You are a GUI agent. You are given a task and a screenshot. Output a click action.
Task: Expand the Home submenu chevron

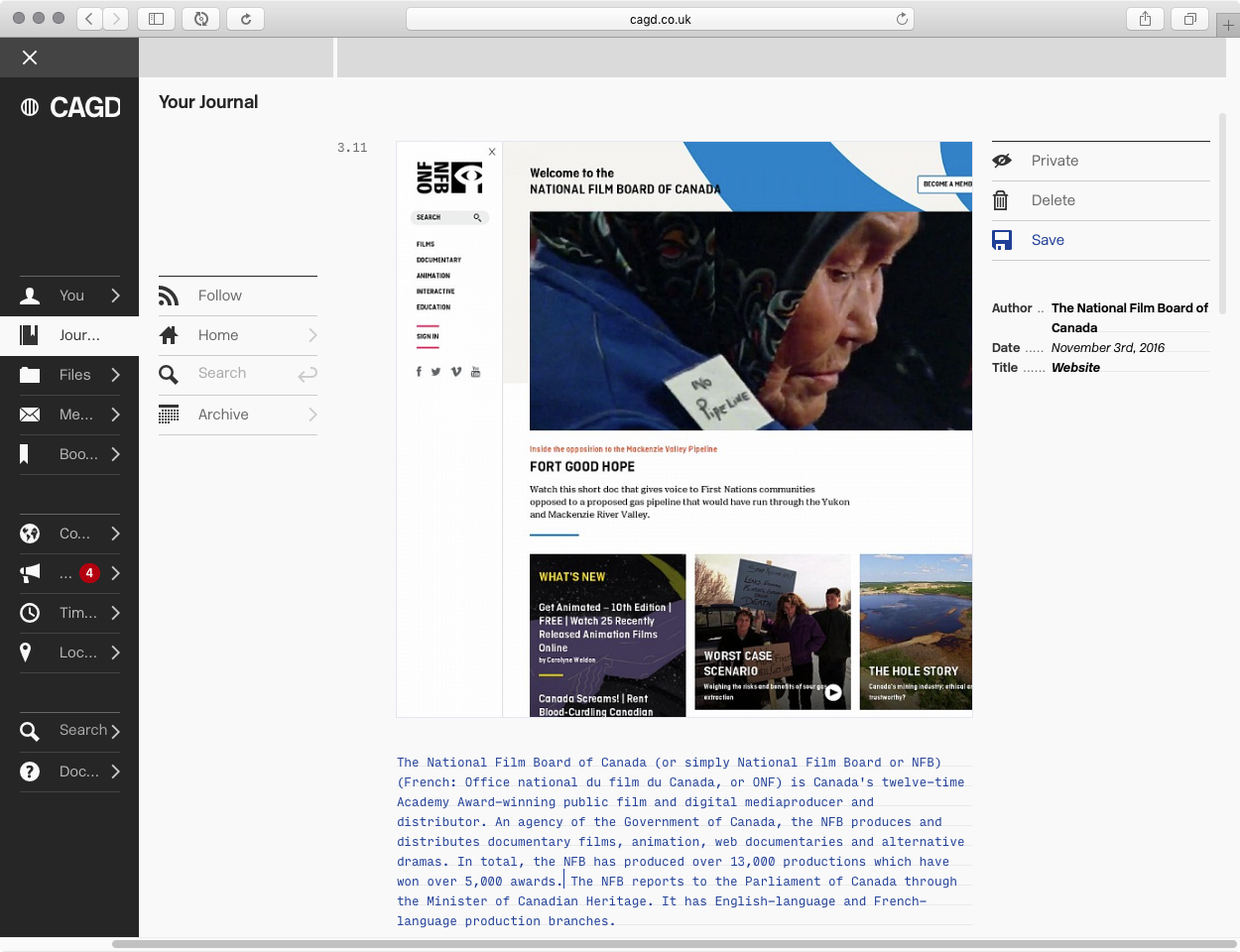(312, 335)
